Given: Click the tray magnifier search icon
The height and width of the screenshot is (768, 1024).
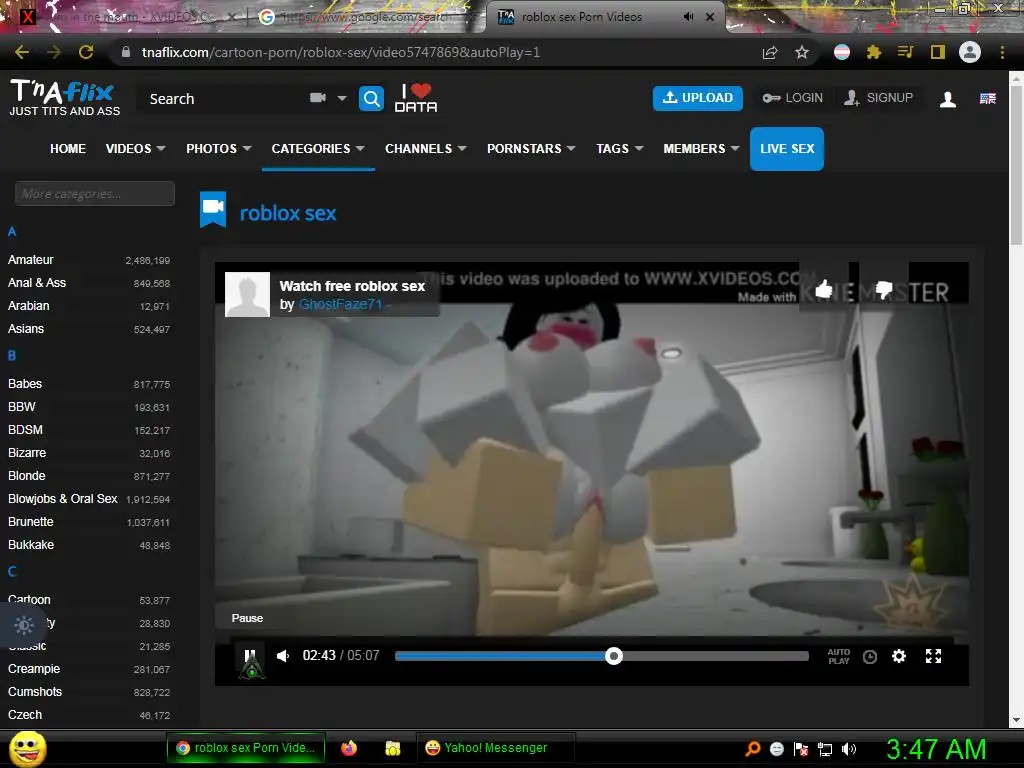Looking at the screenshot, I should [752, 748].
